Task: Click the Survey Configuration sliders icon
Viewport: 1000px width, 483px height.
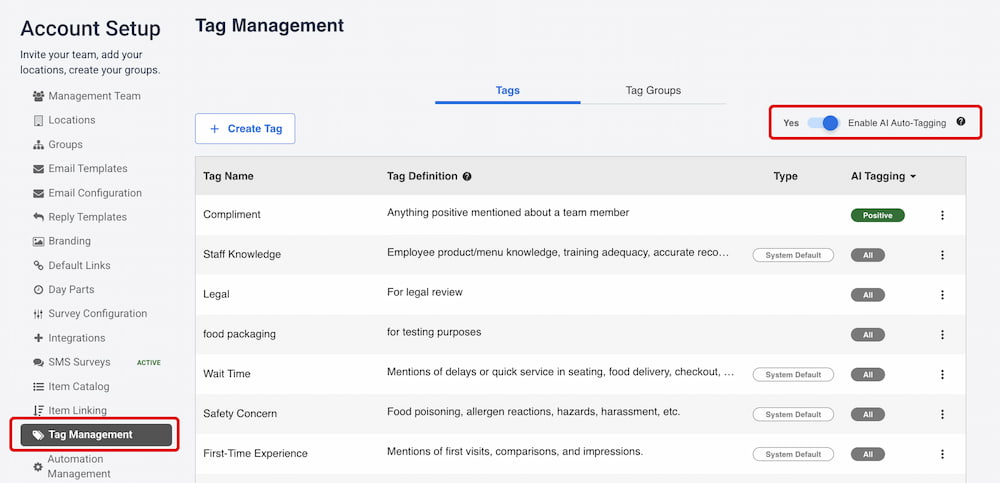Action: pos(38,314)
